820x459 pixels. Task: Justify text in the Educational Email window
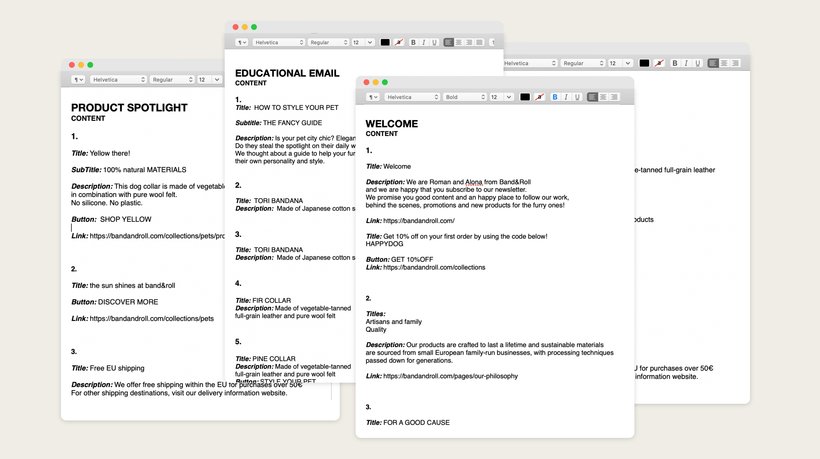(x=480, y=42)
